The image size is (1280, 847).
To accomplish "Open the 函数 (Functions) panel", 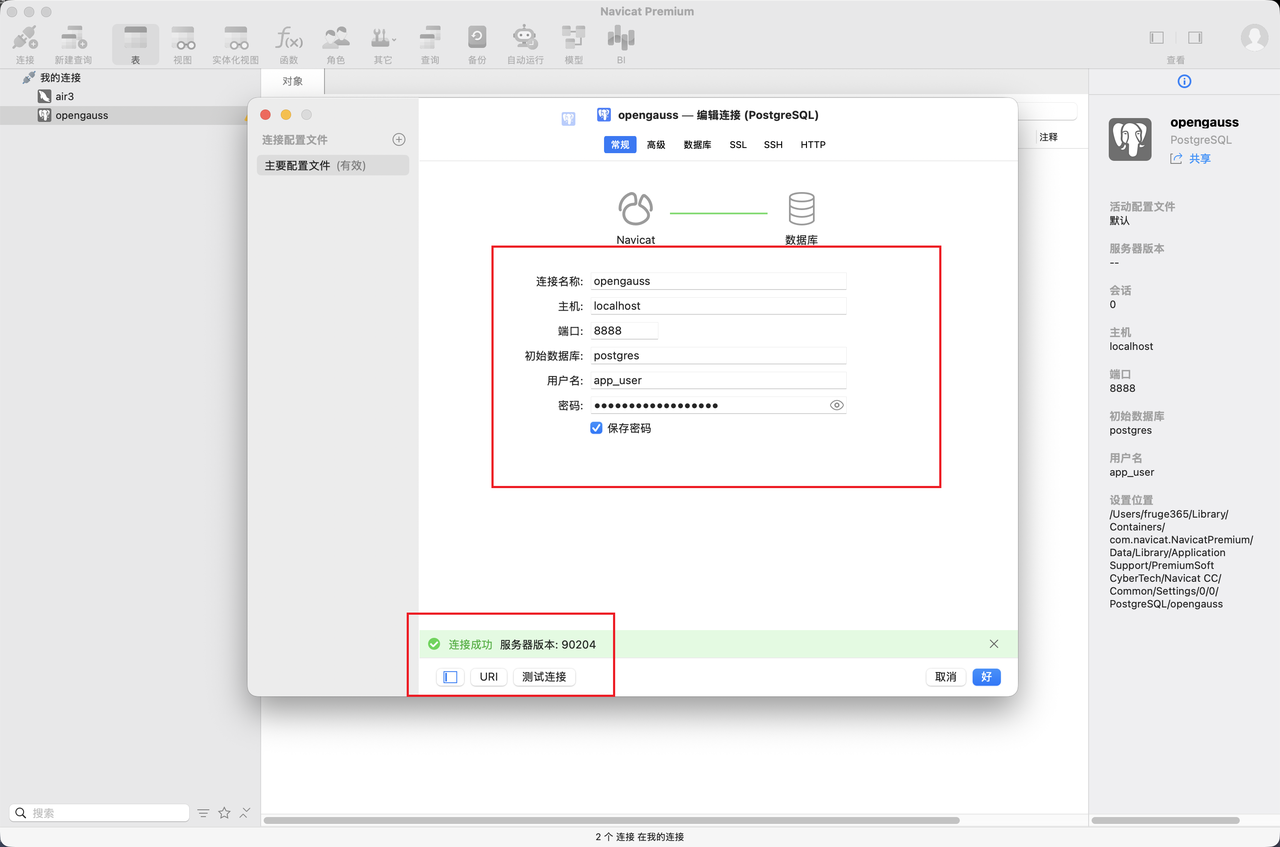I will click(289, 38).
